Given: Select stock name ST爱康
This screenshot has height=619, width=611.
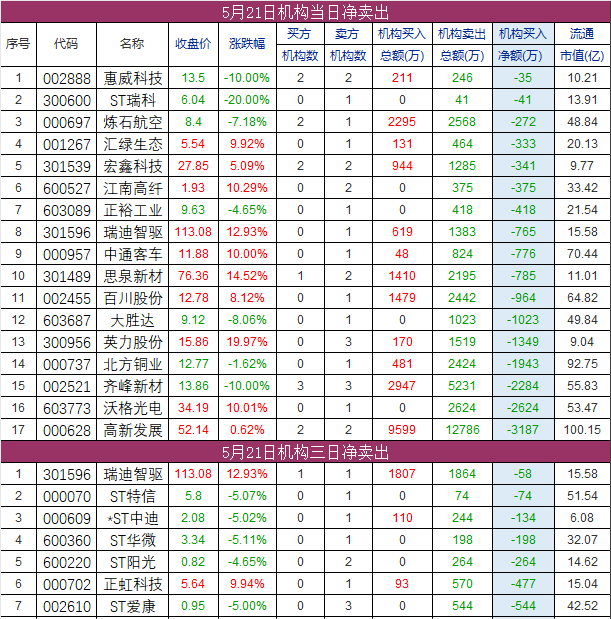Looking at the screenshot, I should click(x=133, y=606).
